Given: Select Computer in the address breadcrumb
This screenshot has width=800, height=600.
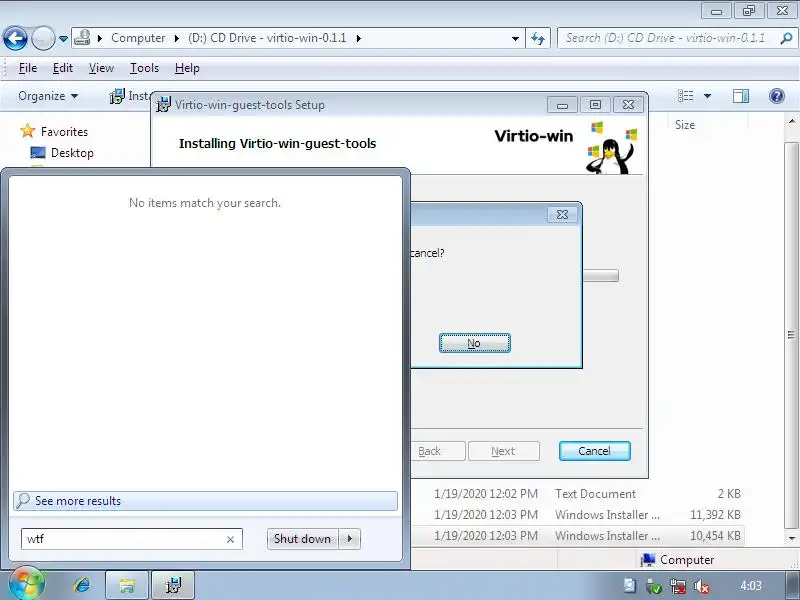Looking at the screenshot, I should coord(138,38).
